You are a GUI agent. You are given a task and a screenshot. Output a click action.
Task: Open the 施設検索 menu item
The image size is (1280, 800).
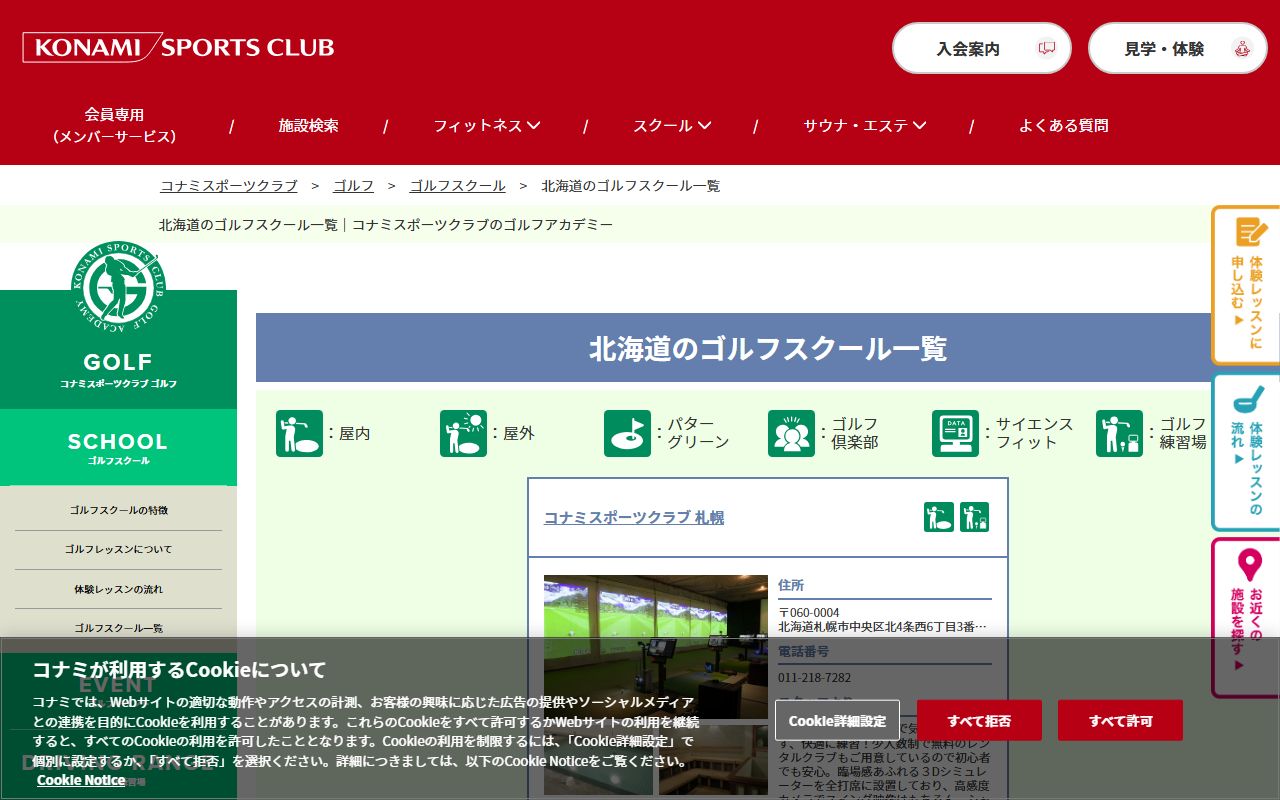pos(308,126)
